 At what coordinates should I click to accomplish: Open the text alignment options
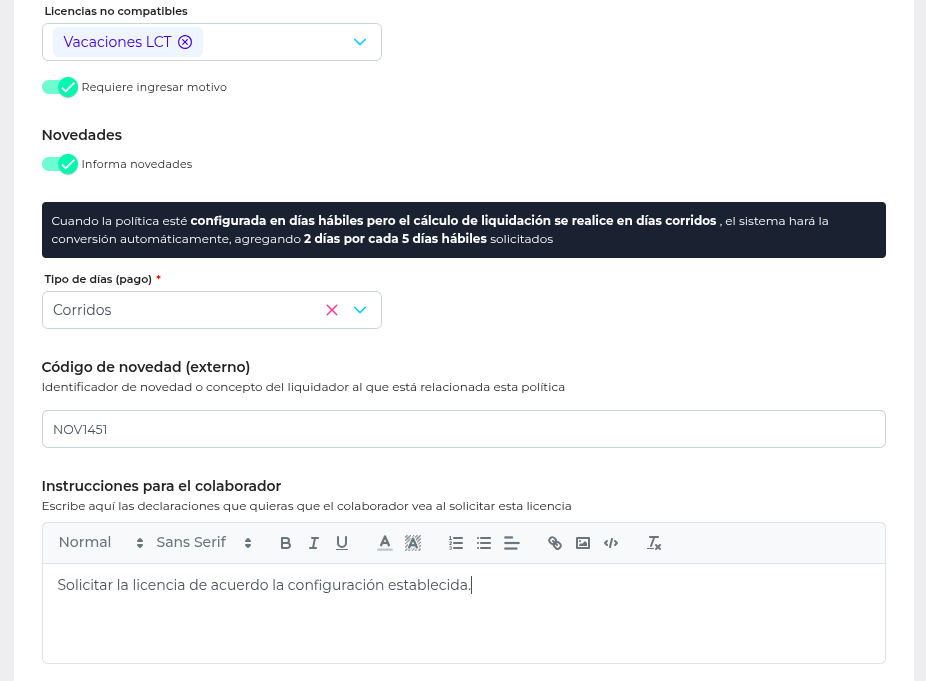click(x=512, y=543)
